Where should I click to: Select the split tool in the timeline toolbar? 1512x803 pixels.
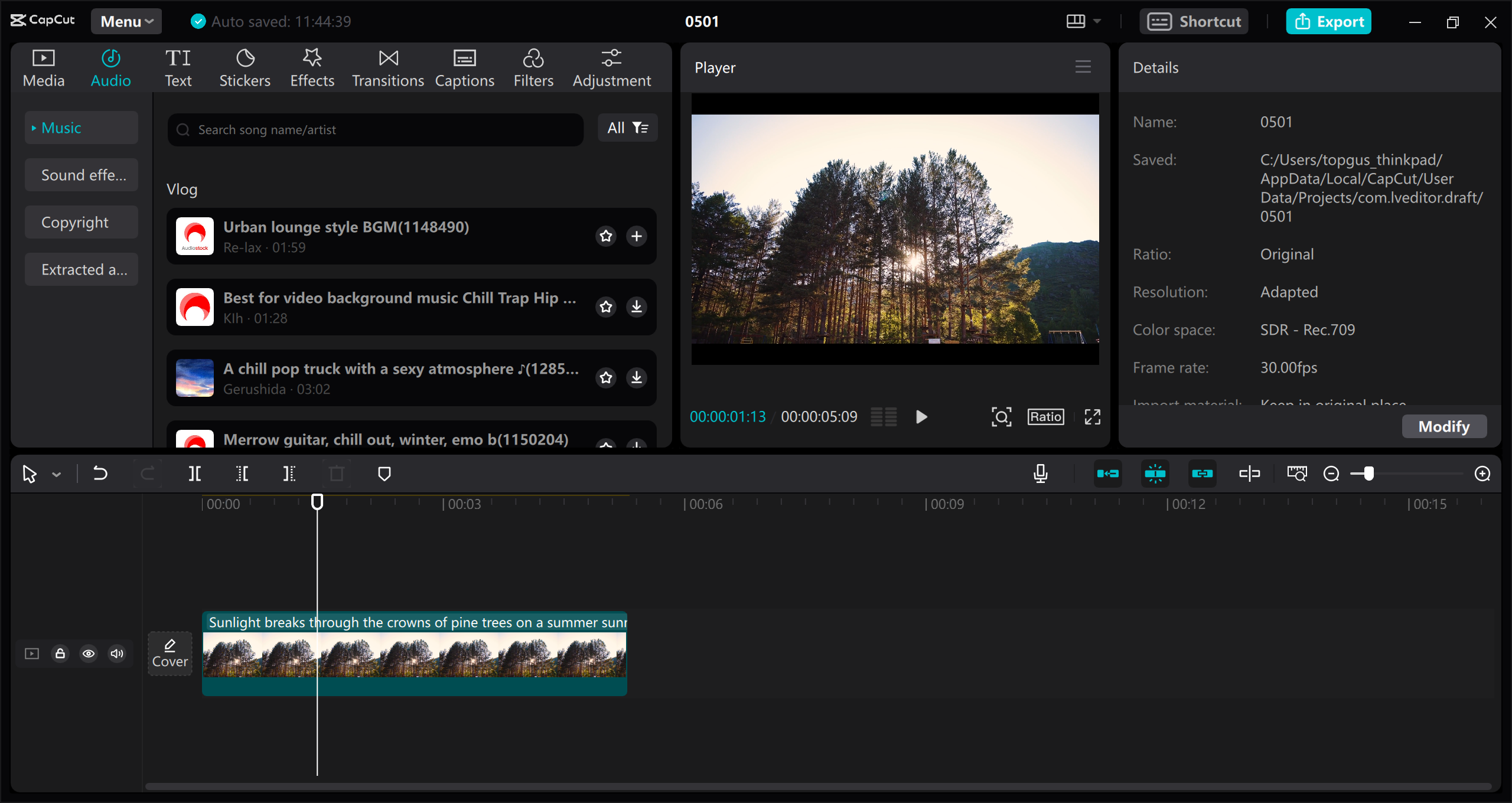[x=195, y=473]
